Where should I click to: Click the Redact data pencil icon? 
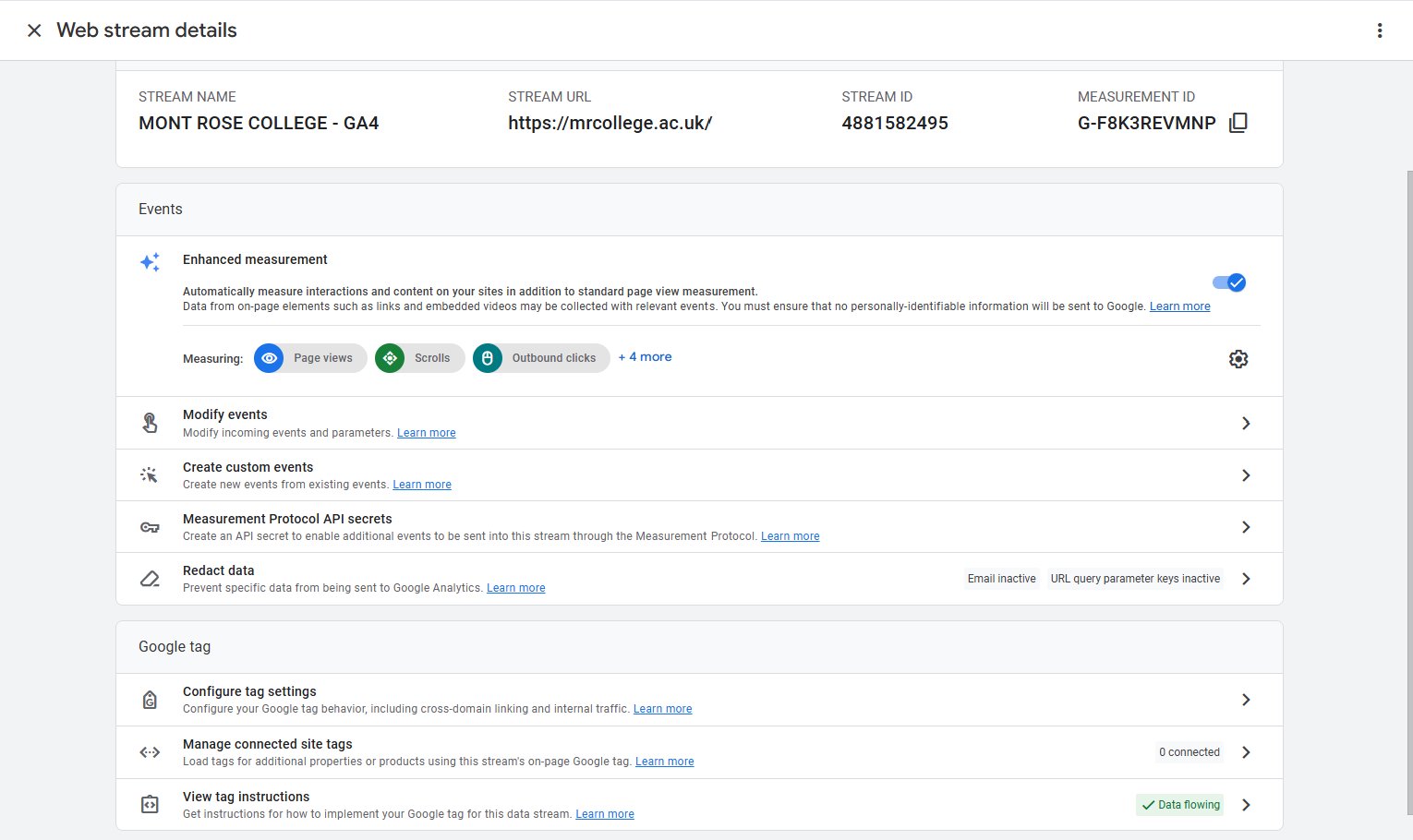149,578
